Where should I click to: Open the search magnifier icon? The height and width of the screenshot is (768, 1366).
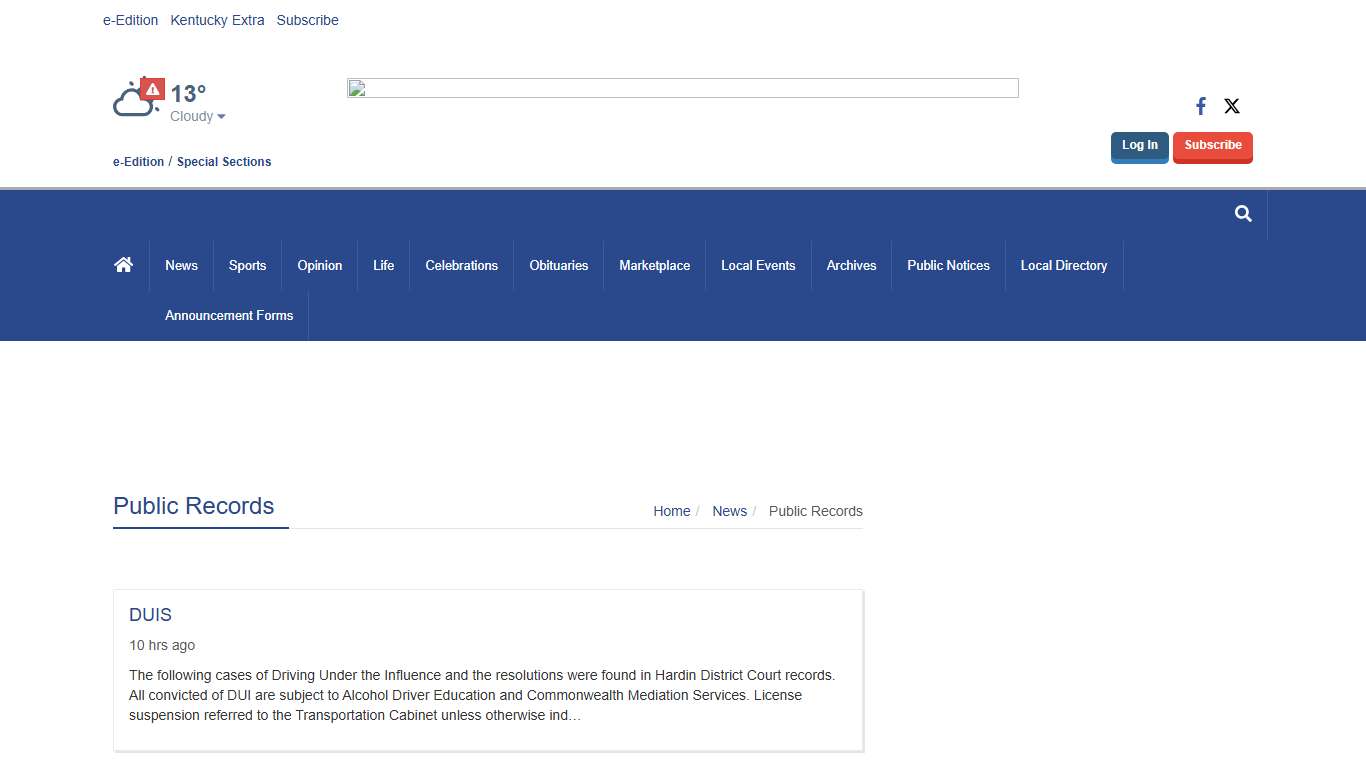click(1243, 214)
